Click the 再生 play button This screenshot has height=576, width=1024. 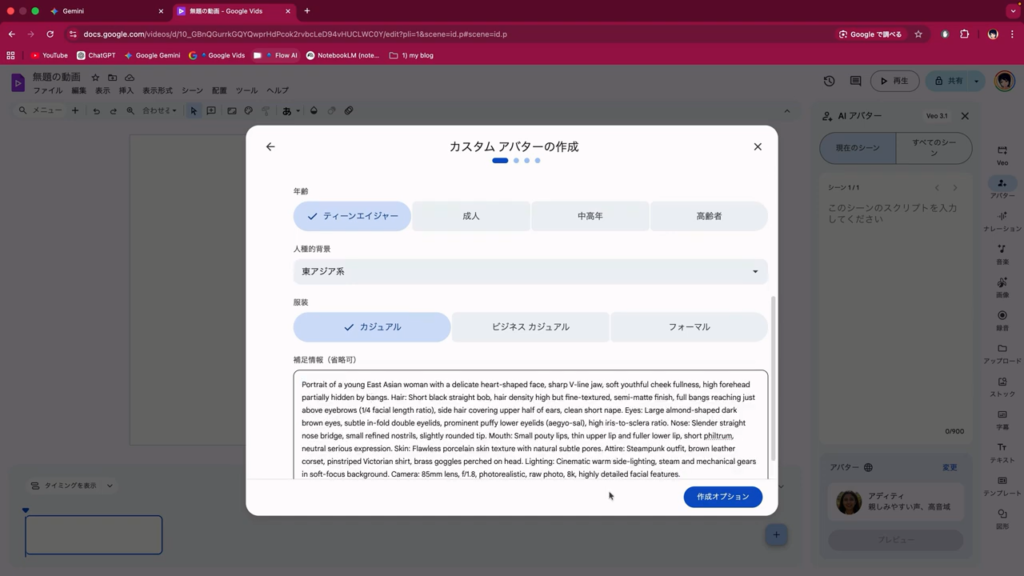tap(894, 81)
